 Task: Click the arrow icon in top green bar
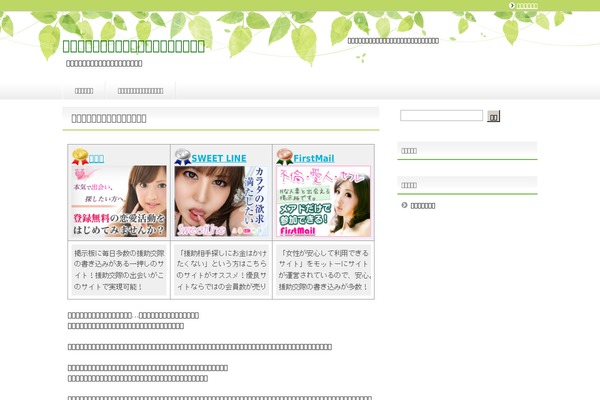512,5
